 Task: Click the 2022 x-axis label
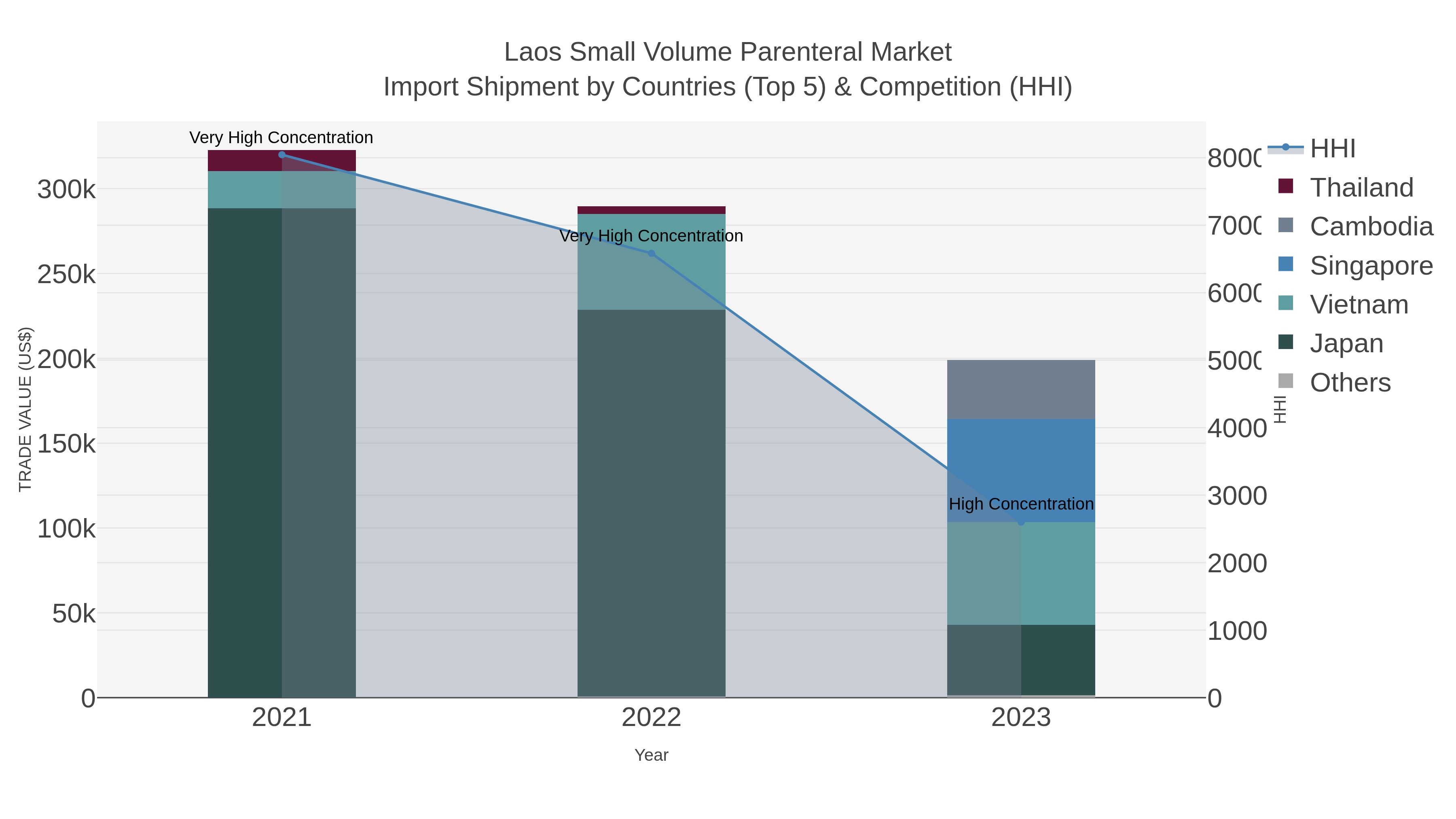(x=651, y=718)
